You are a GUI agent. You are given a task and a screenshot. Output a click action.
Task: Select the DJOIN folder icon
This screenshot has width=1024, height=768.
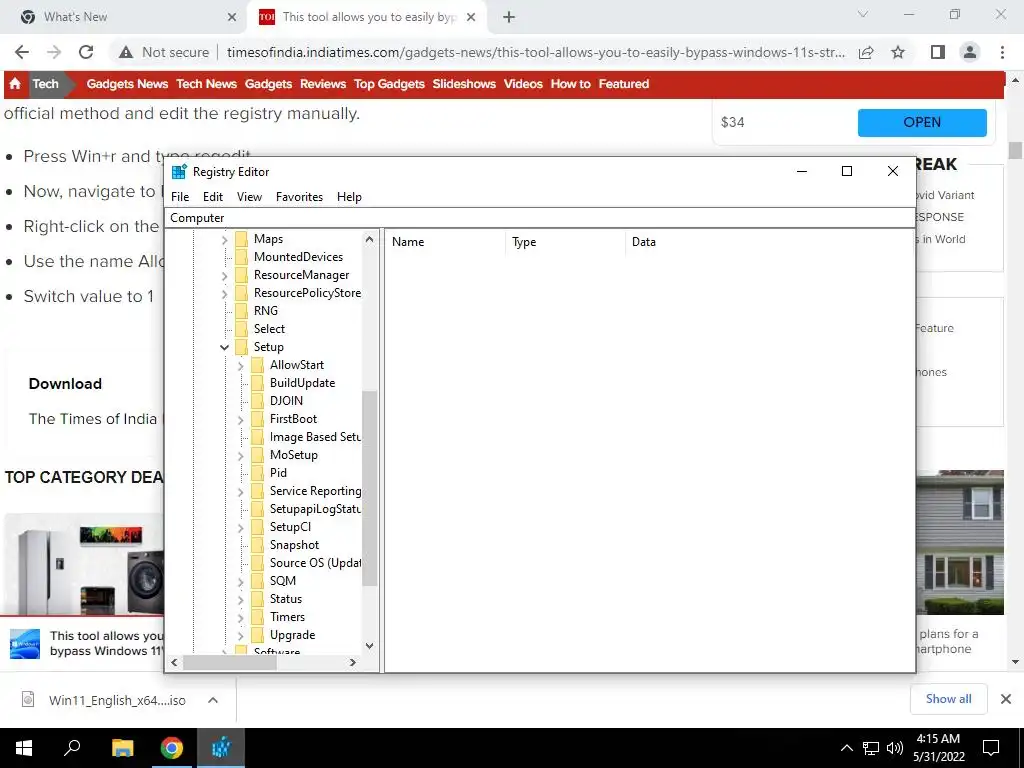click(x=257, y=401)
